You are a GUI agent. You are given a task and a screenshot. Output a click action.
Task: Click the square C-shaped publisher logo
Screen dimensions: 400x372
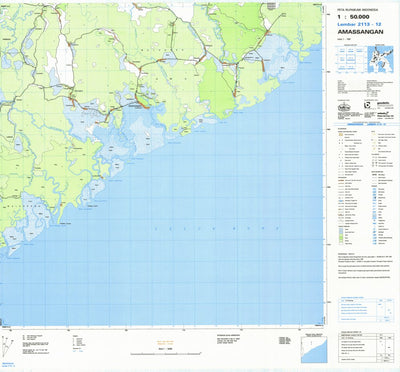[x=367, y=106]
